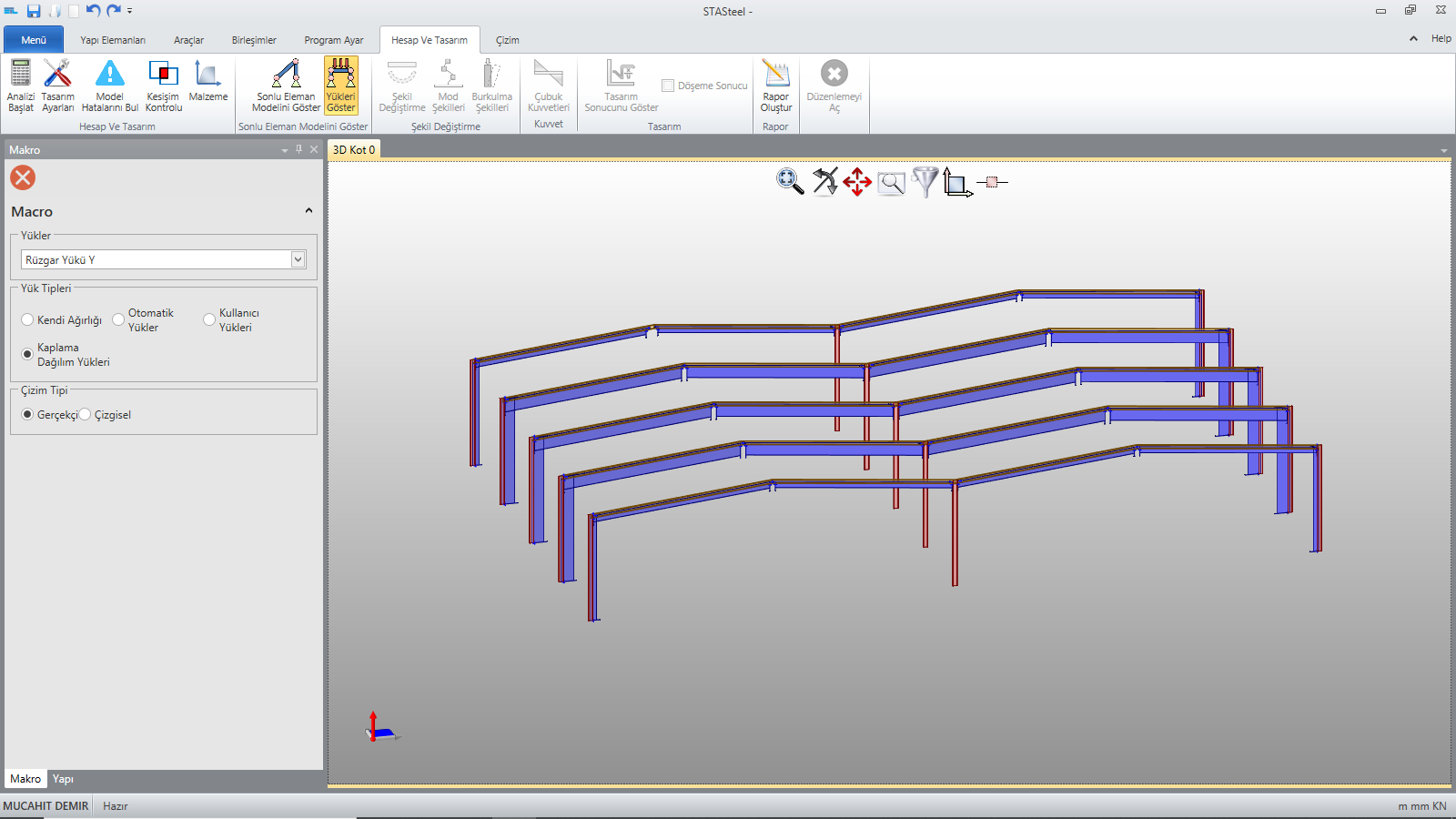The height and width of the screenshot is (819, 1456).
Task: Run Model Hatalarını Bul warning tool
Action: tap(109, 75)
